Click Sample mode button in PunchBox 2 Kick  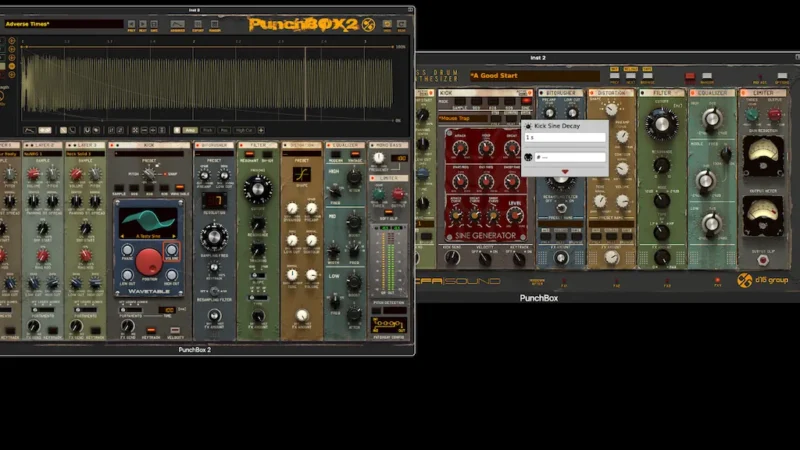(119, 188)
